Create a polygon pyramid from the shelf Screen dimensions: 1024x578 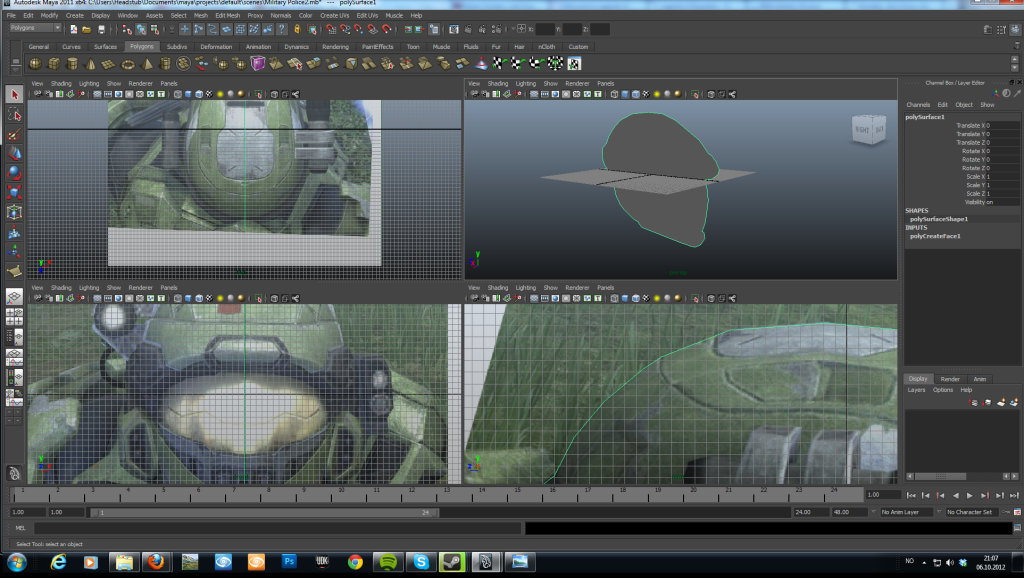coord(147,63)
